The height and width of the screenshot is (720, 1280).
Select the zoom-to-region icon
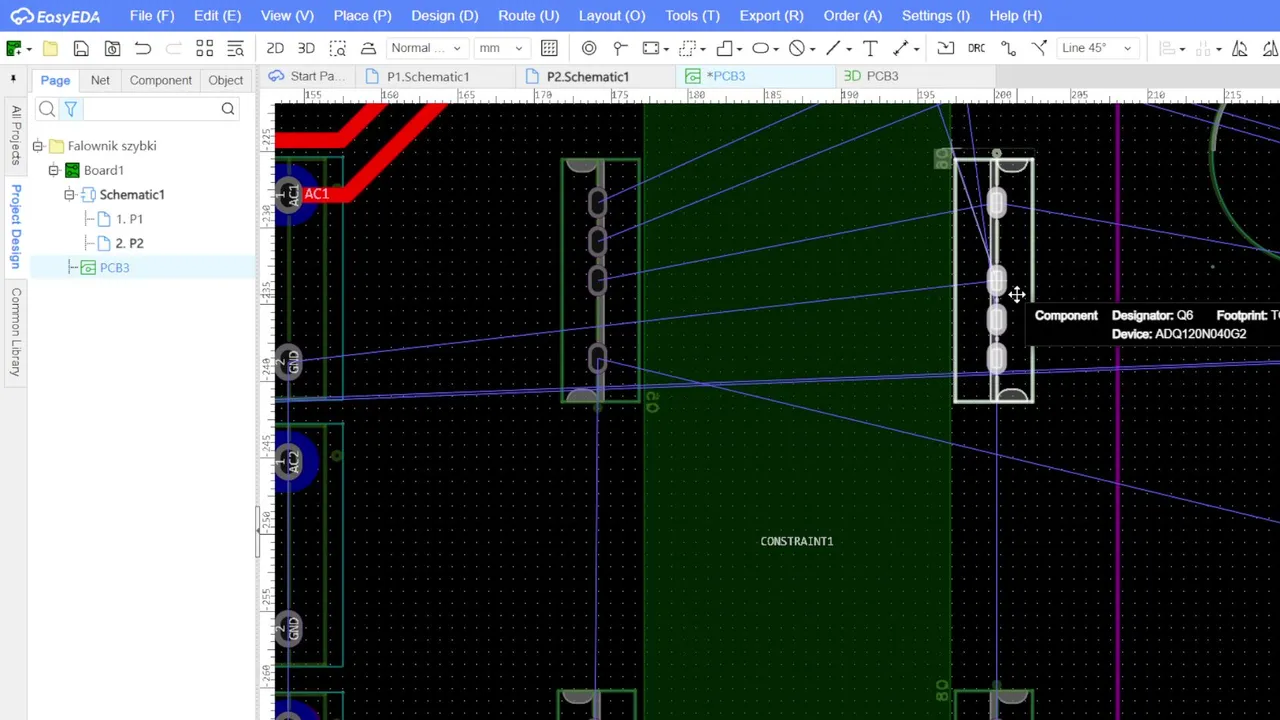(x=337, y=48)
